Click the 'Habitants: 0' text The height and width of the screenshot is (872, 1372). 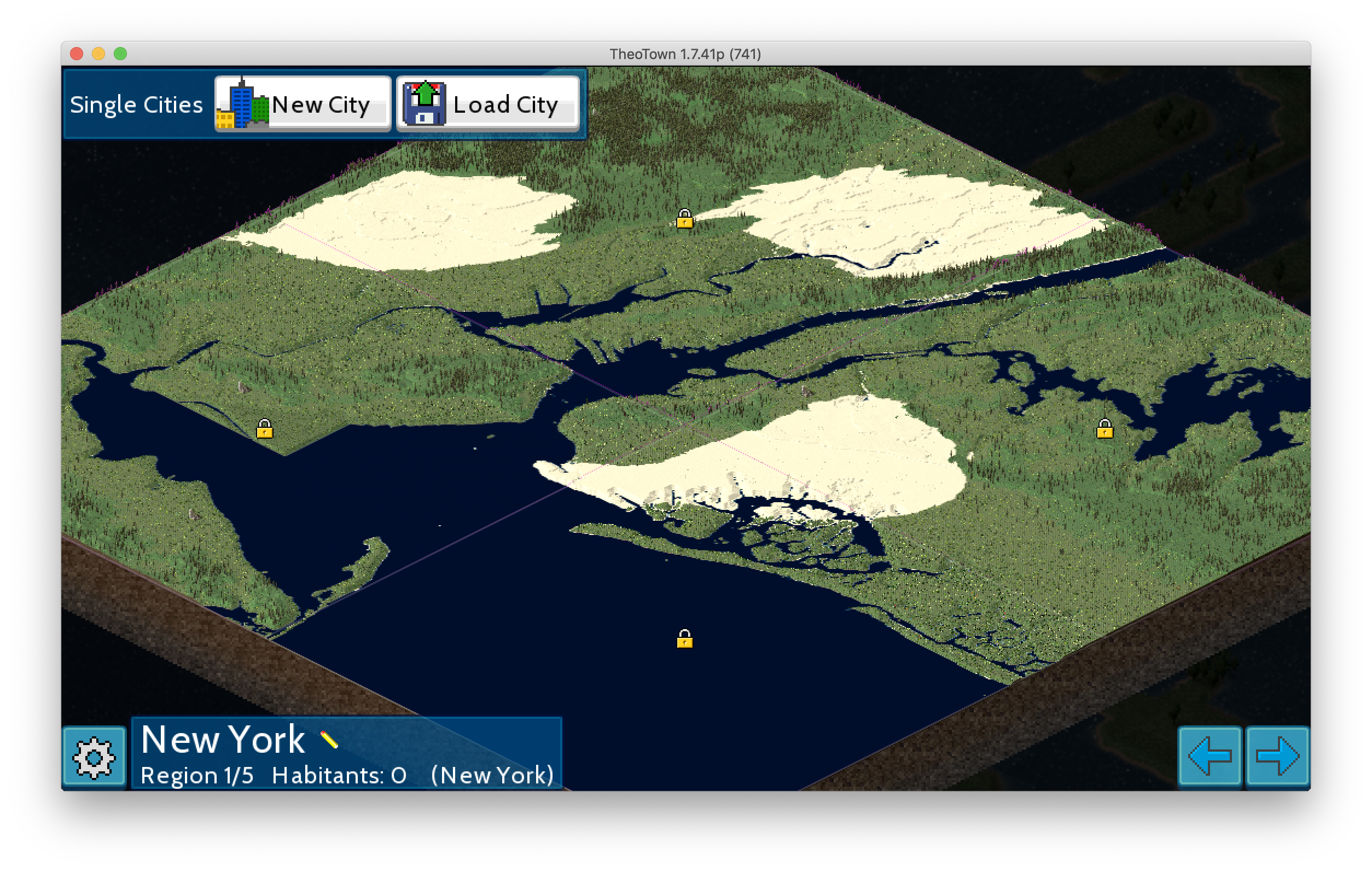[x=339, y=776]
